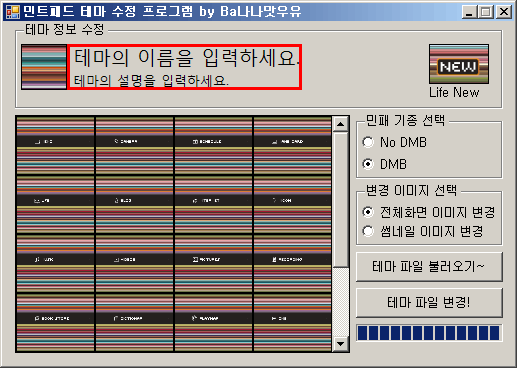This screenshot has height=368, width=517.
Task: Choose 썸네일 이미지 변경 radio option
Action: 423,231
